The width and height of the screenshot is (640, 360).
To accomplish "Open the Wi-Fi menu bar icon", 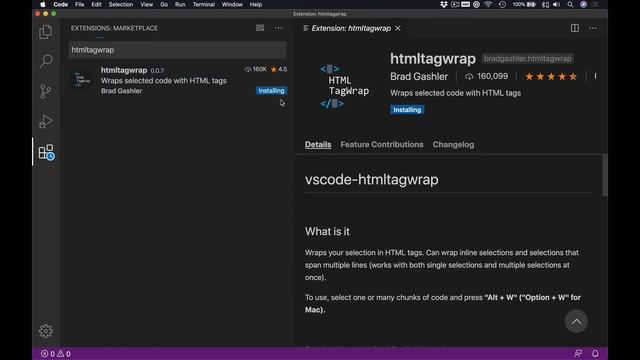I will 488,4.
